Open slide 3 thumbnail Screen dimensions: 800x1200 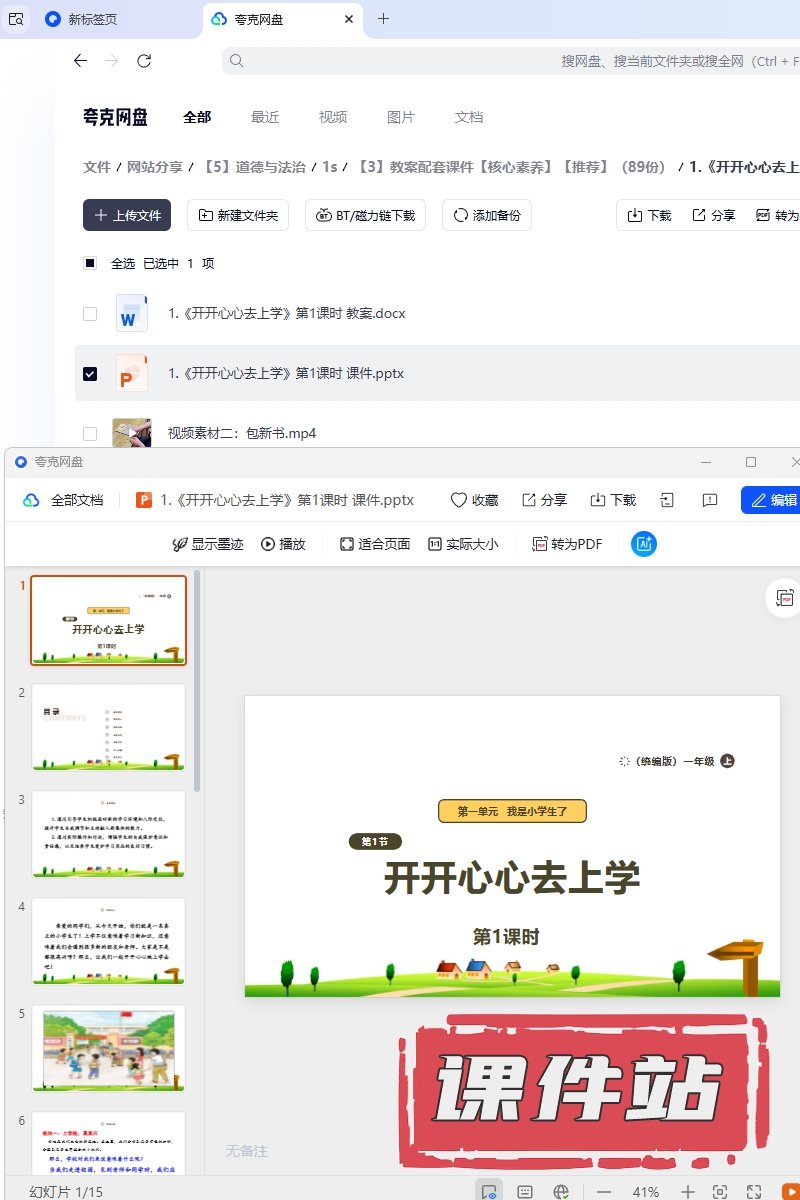pos(108,834)
